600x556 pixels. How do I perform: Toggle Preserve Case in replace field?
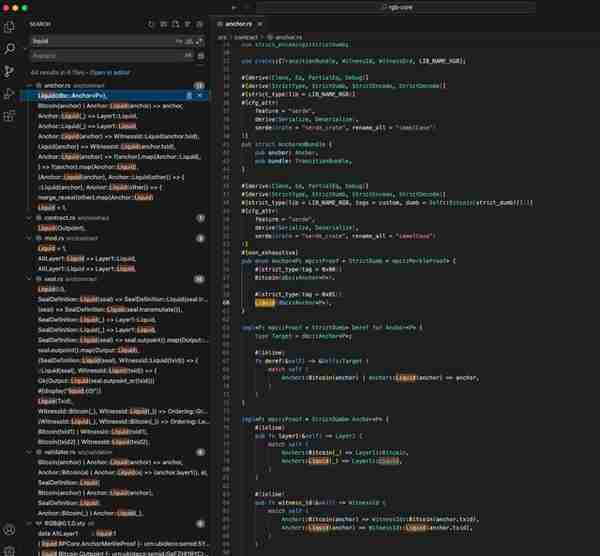tap(188, 56)
